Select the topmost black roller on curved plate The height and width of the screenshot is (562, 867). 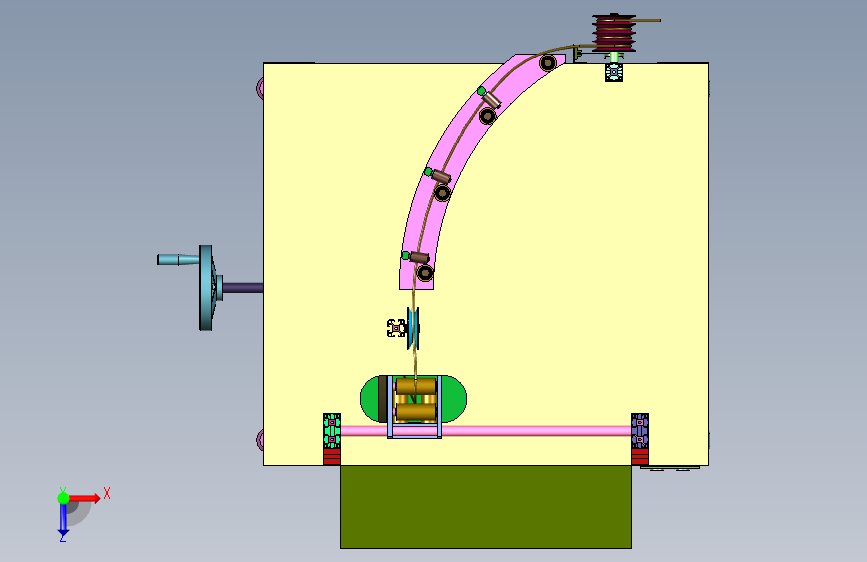(548, 63)
